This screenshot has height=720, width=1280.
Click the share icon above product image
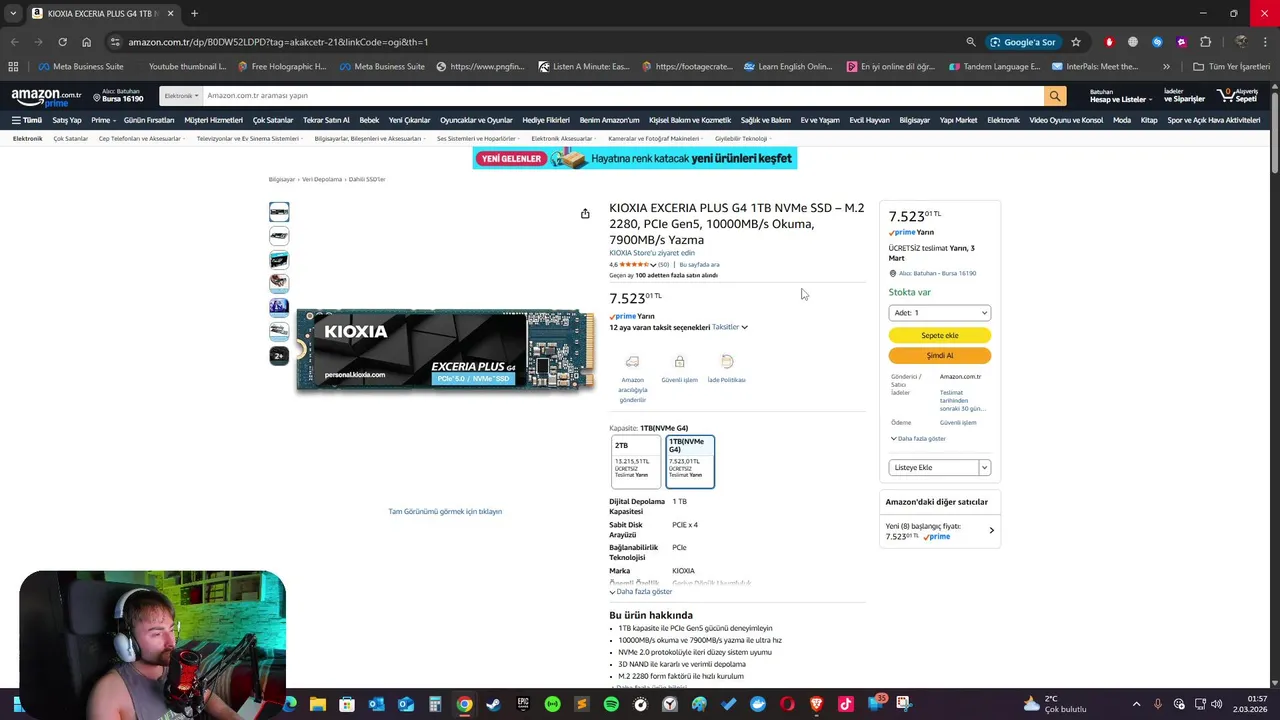[585, 213]
